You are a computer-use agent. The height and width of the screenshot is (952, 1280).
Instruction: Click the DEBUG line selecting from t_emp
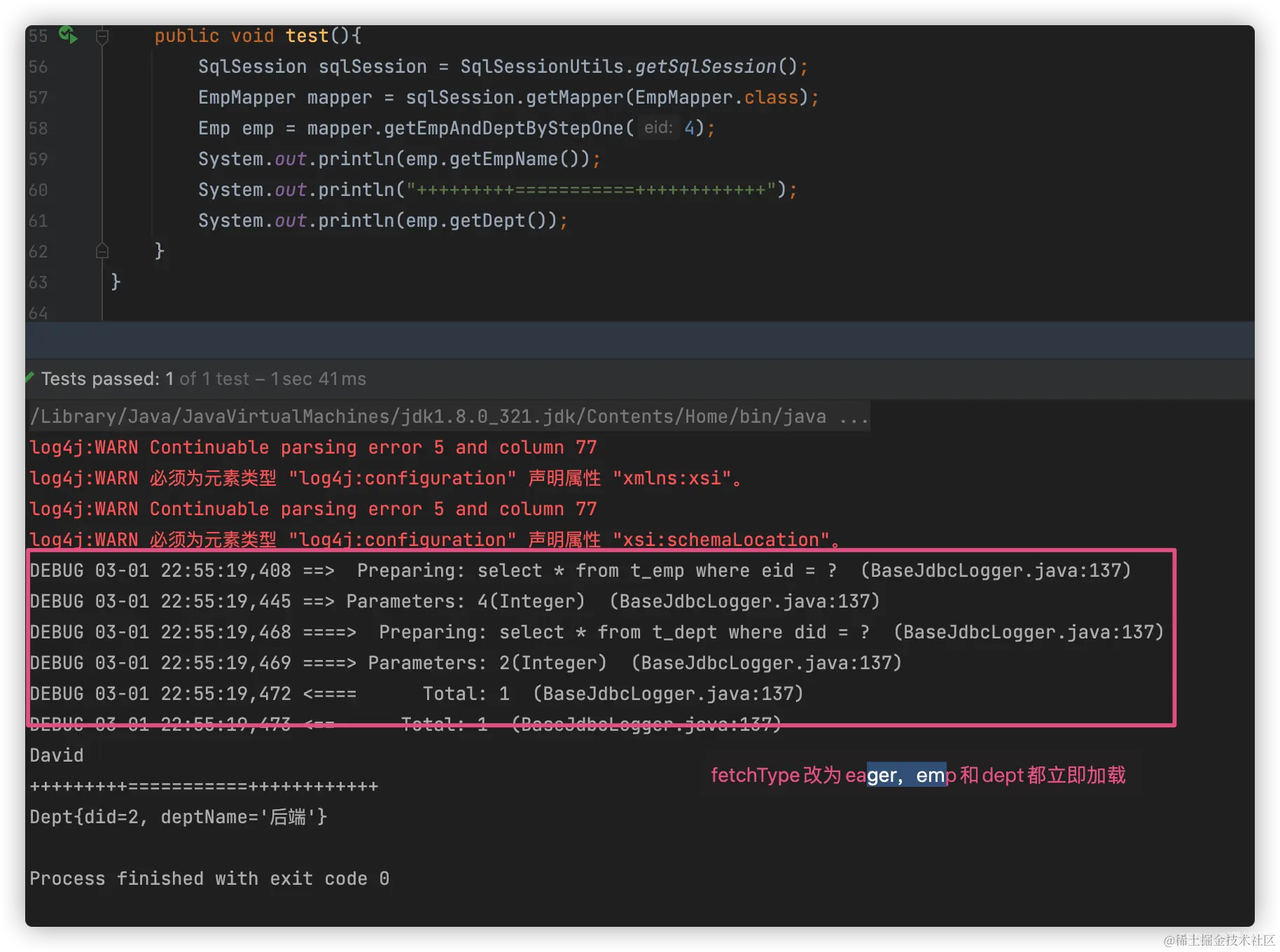pos(580,570)
